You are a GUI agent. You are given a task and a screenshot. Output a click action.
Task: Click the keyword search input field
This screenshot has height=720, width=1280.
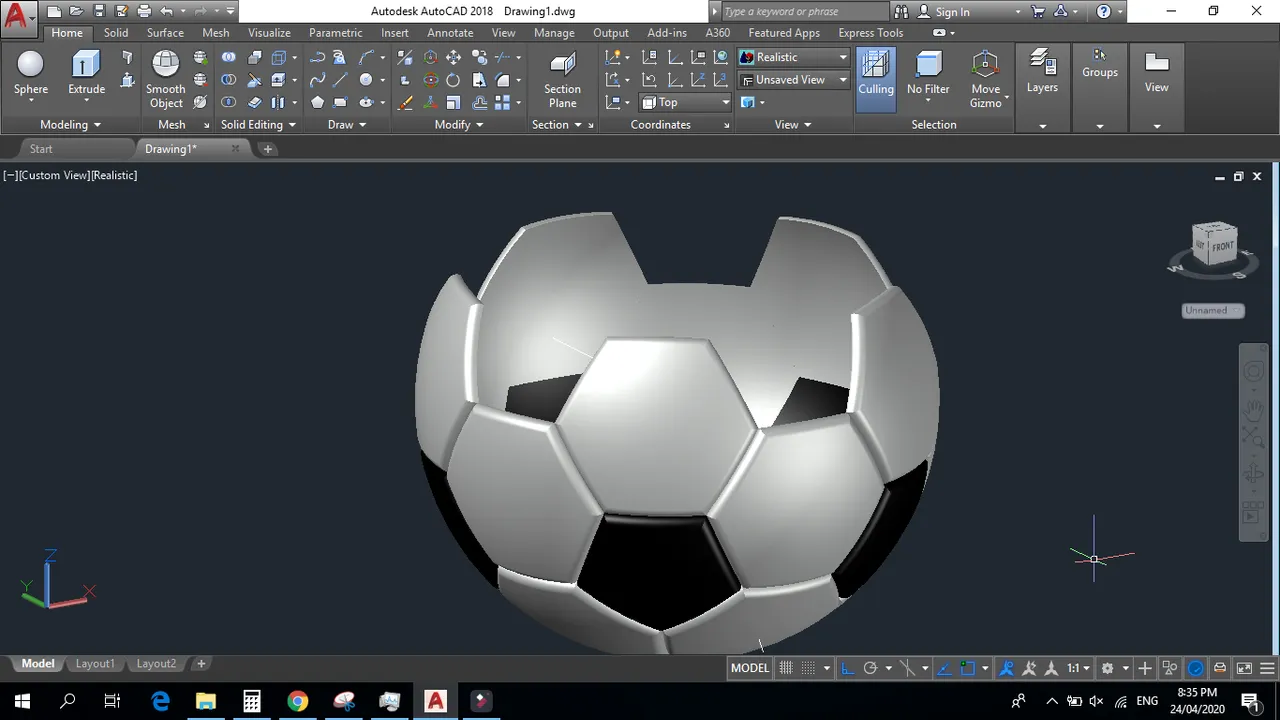click(x=803, y=12)
